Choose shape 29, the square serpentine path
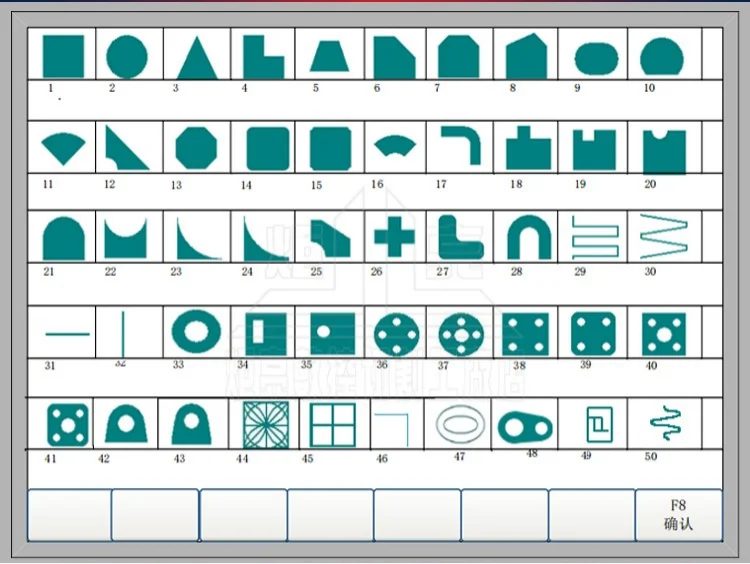Viewport: 750px width, 564px height. [596, 237]
